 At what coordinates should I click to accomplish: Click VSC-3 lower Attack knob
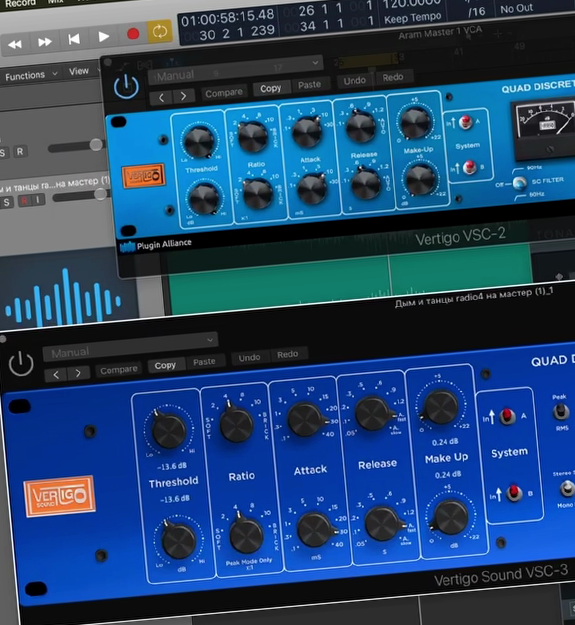tap(314, 530)
